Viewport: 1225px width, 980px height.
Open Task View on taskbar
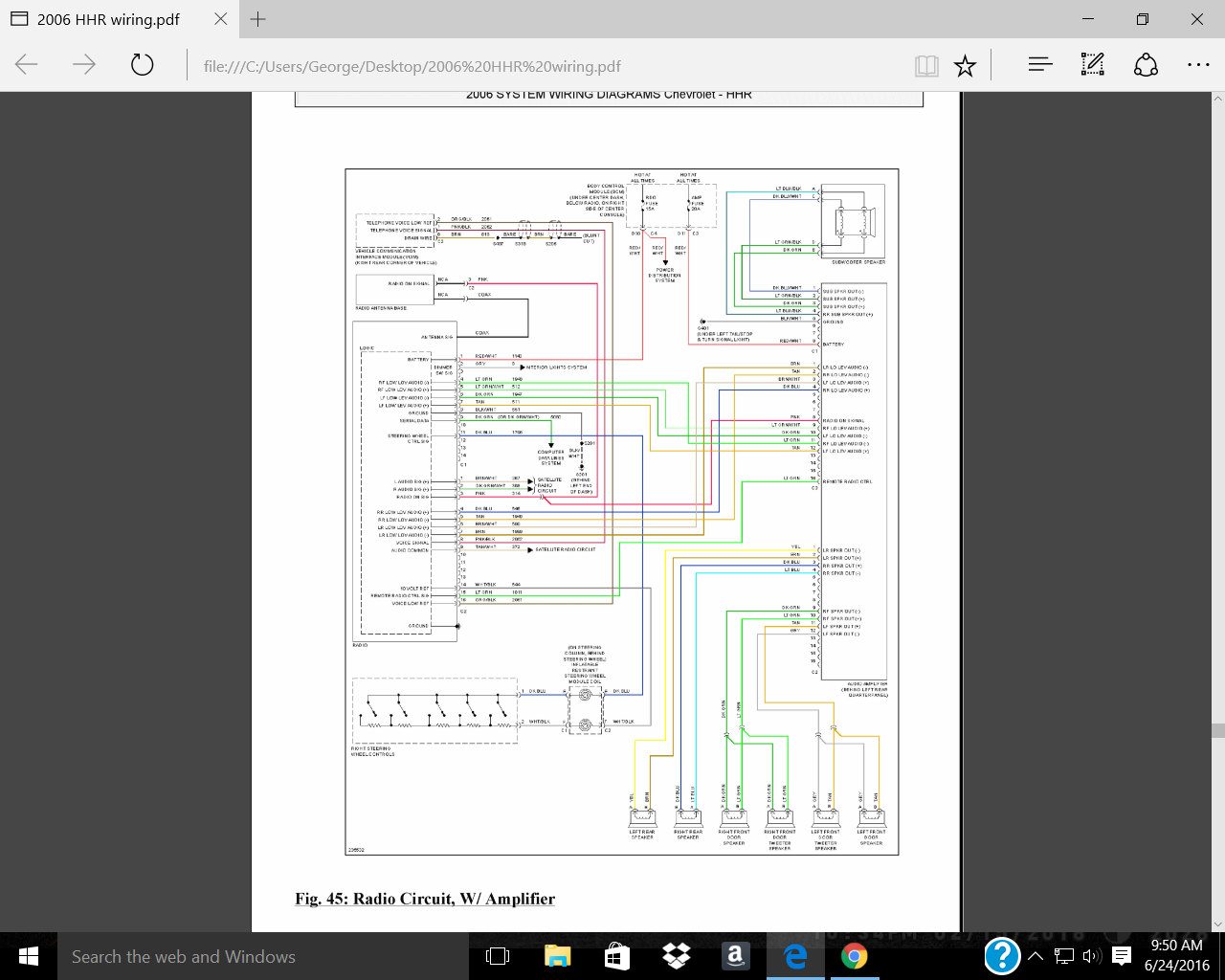click(x=498, y=956)
